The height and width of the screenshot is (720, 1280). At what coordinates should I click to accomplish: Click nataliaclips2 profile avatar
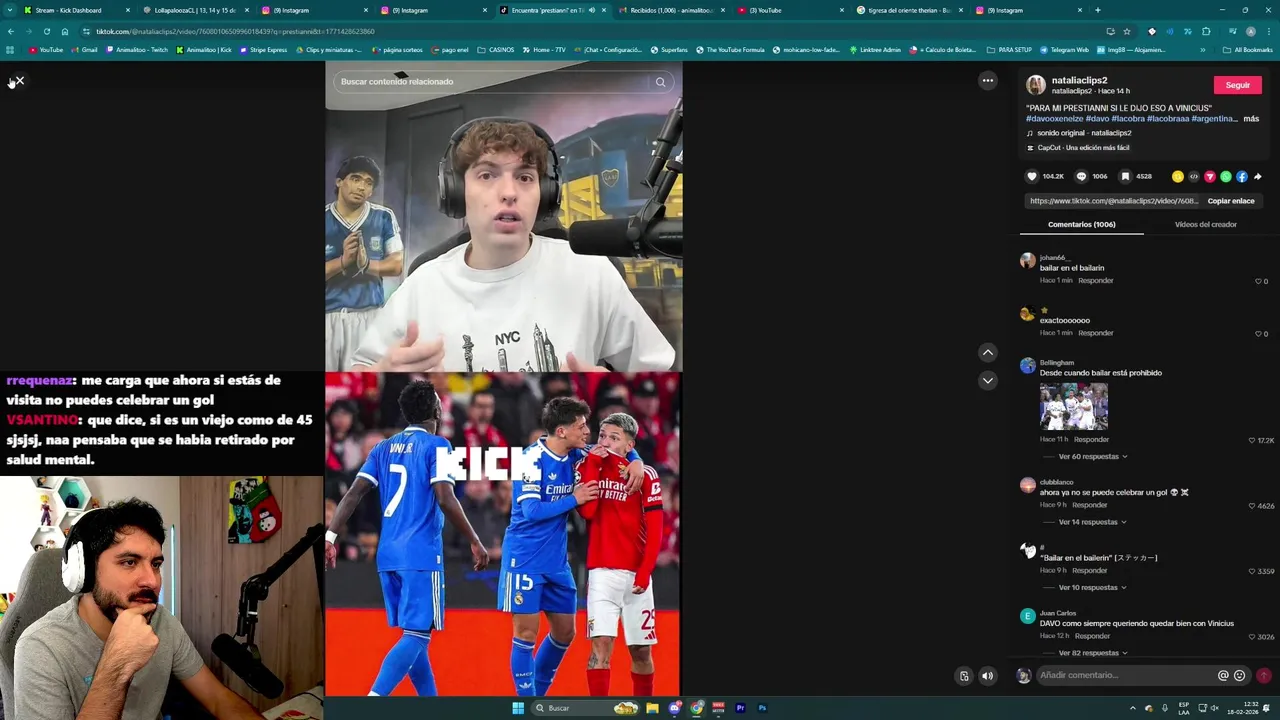(x=1036, y=85)
